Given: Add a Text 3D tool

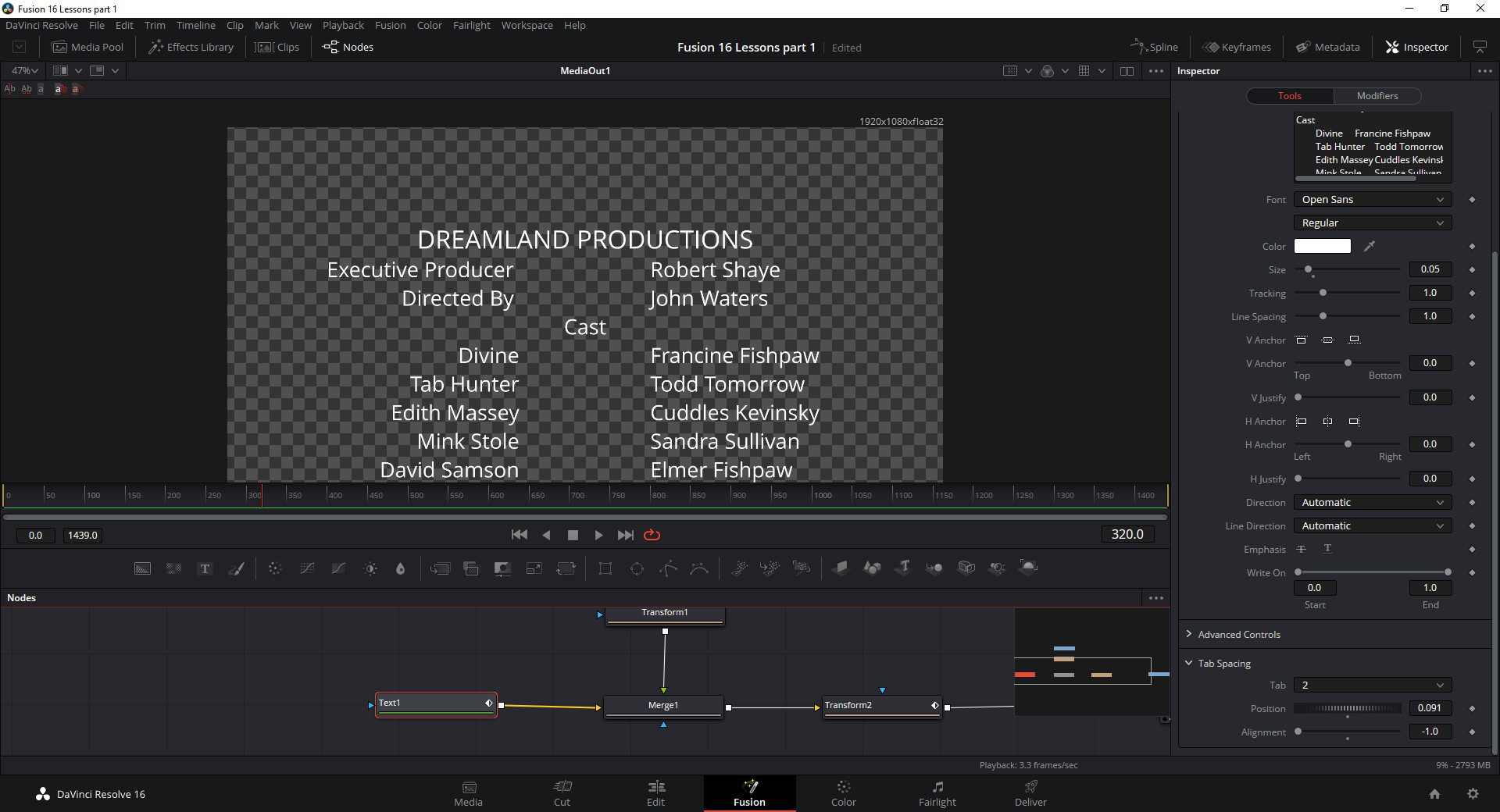Looking at the screenshot, I should 904,568.
